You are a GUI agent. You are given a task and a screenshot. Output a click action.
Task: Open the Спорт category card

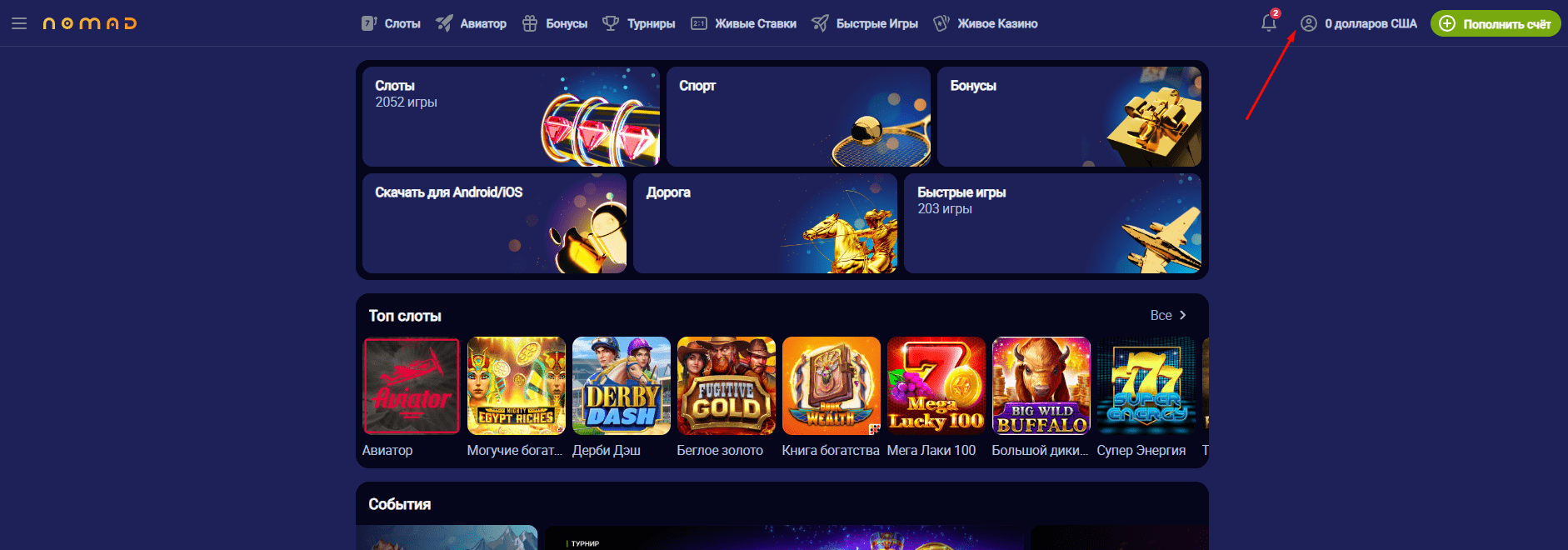[x=798, y=117]
